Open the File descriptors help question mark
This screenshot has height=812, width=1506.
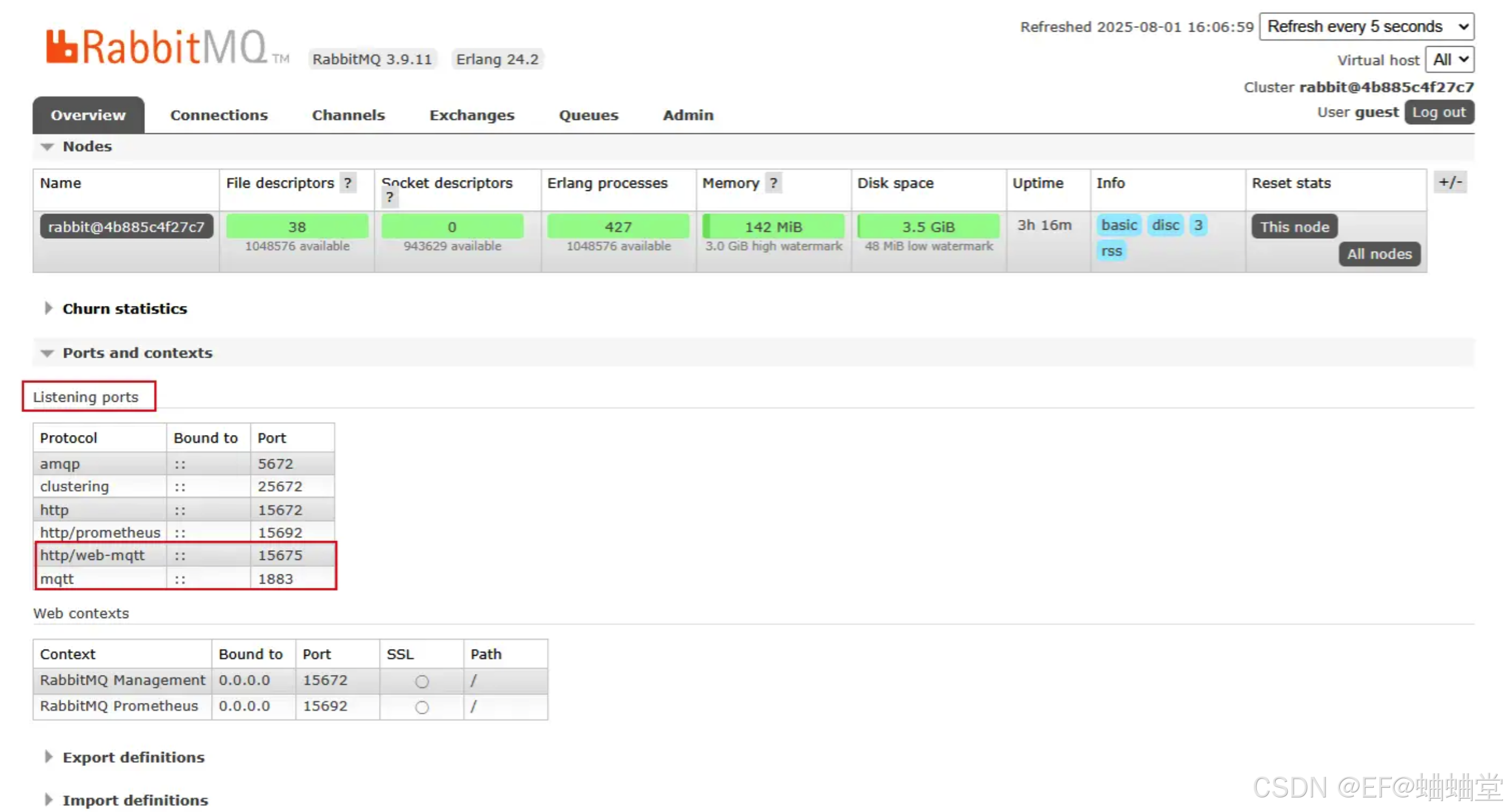[347, 183]
